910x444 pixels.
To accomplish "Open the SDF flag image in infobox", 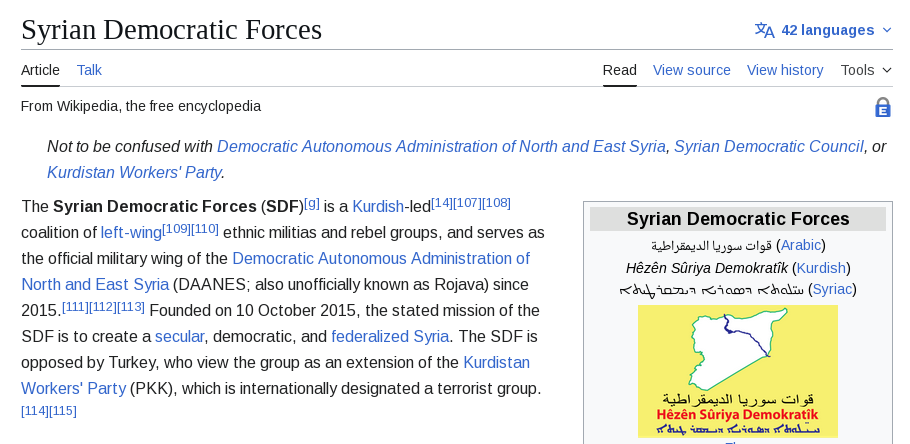I will coord(738,371).
